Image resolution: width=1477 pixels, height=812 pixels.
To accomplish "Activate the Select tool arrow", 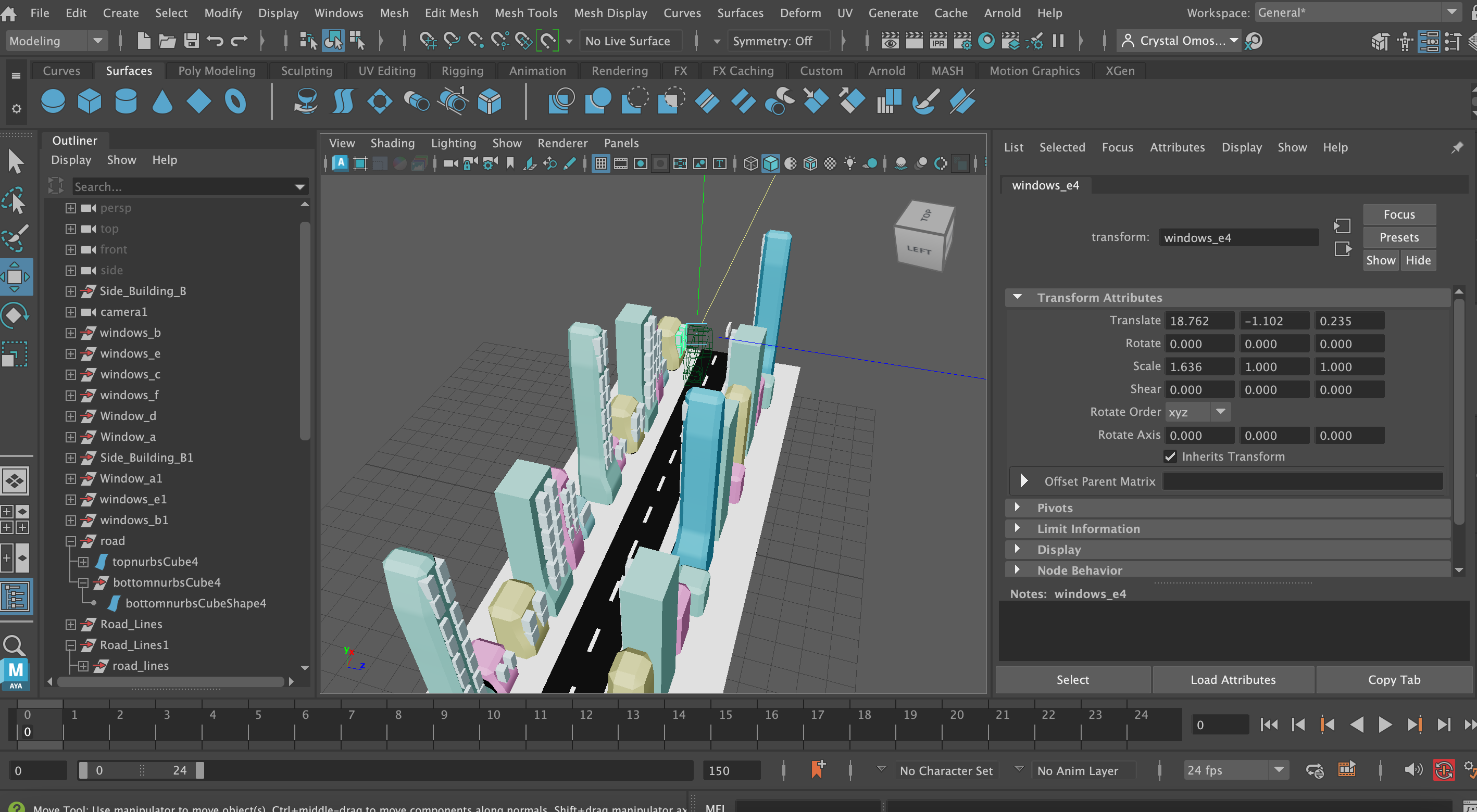I will pyautogui.click(x=16, y=161).
